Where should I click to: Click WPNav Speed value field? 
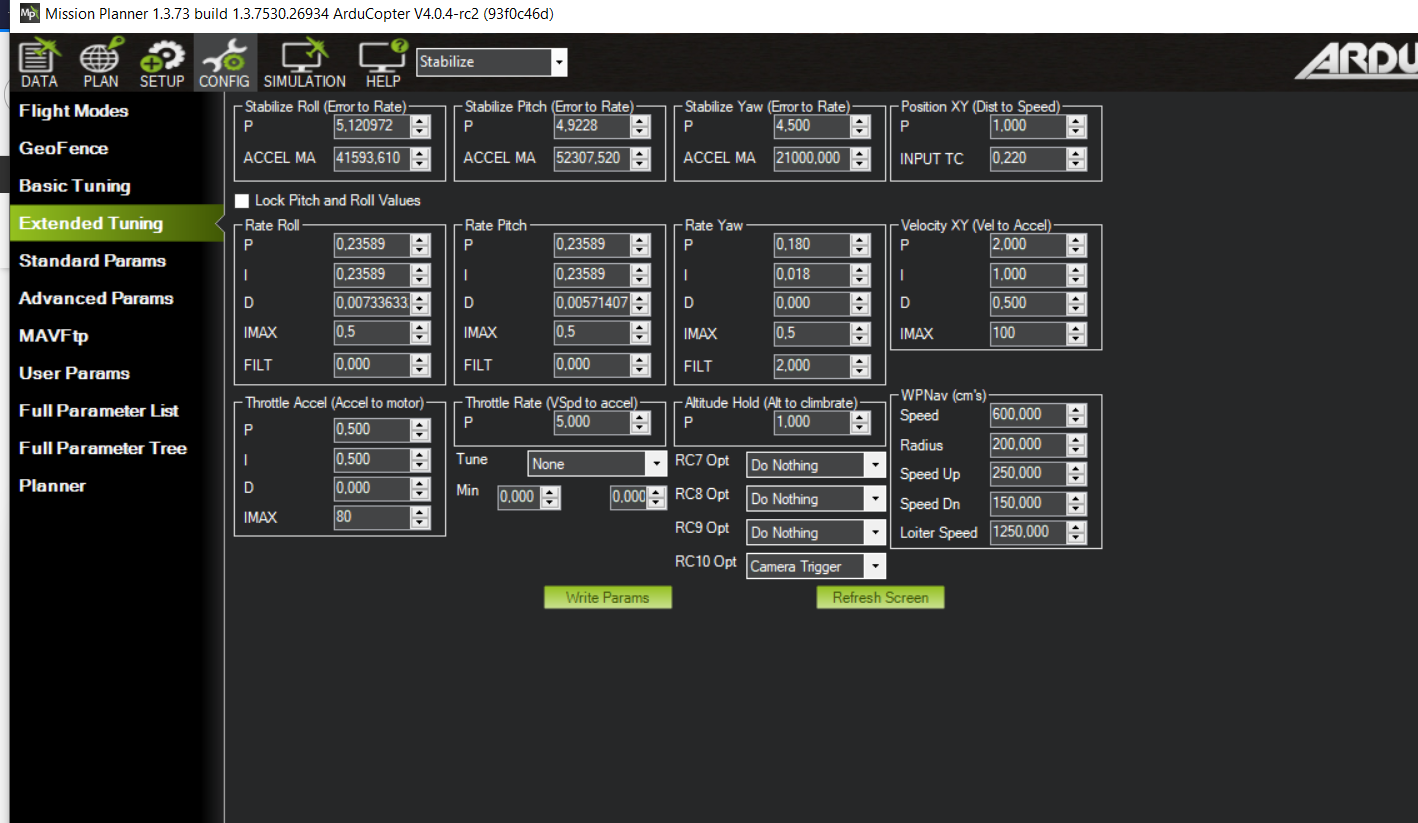[1028, 415]
